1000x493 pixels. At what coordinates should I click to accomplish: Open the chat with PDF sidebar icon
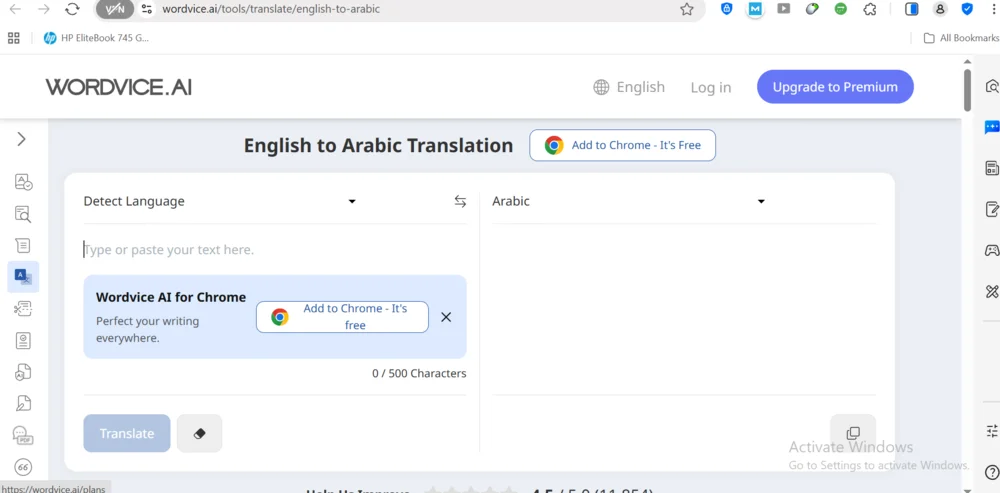point(23,436)
